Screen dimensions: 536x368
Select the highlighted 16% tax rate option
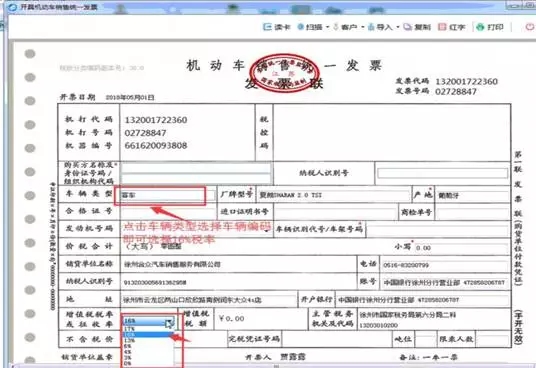click(x=148, y=335)
